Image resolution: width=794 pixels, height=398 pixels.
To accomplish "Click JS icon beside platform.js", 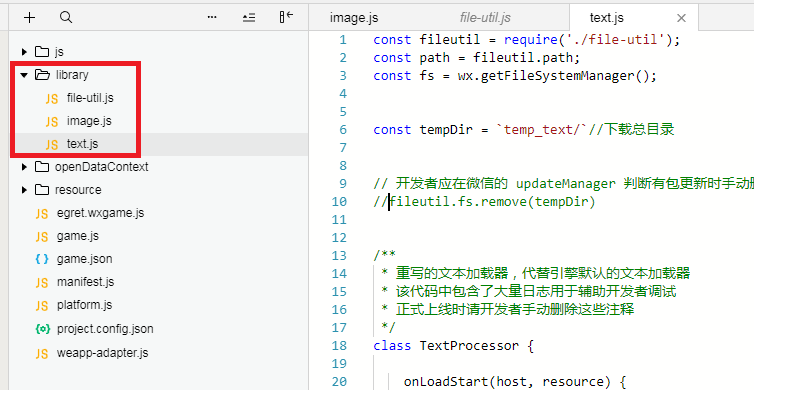I will 42,306.
